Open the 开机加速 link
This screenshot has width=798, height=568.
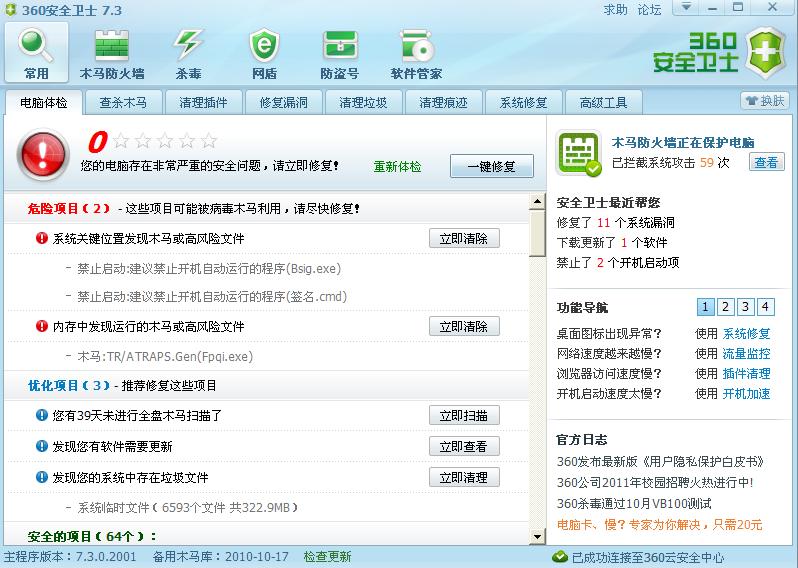point(746,393)
